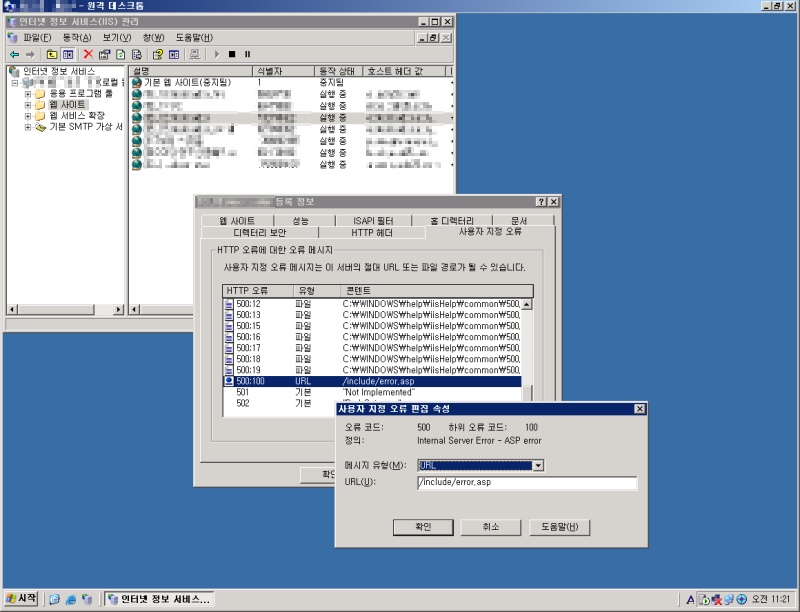This screenshot has height=612, width=800.
Task: Select the 501 'Not Implemented' row
Action: [372, 392]
